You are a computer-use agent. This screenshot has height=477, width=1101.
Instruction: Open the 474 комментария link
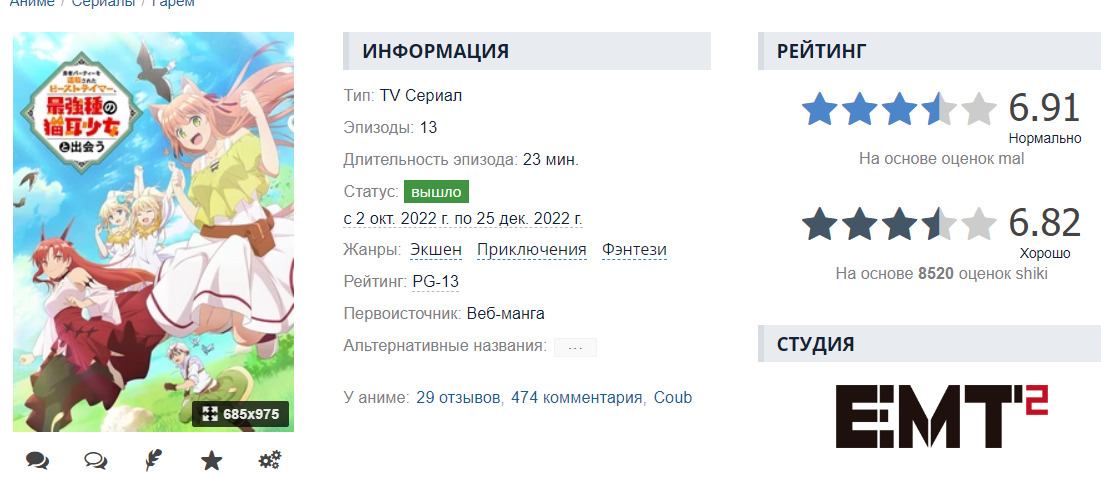click(576, 397)
